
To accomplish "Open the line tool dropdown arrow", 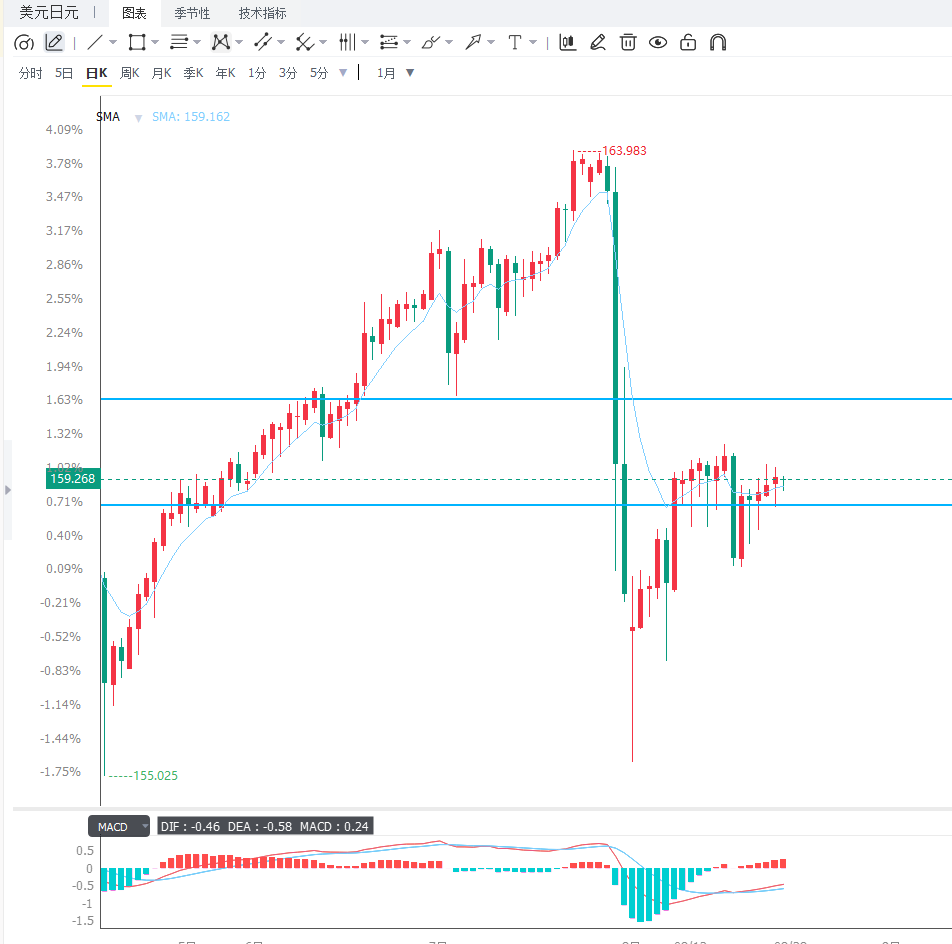I will point(113,42).
